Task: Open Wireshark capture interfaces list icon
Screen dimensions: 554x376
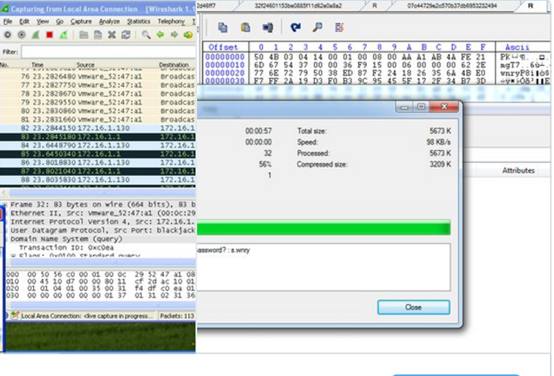Action: [7, 35]
